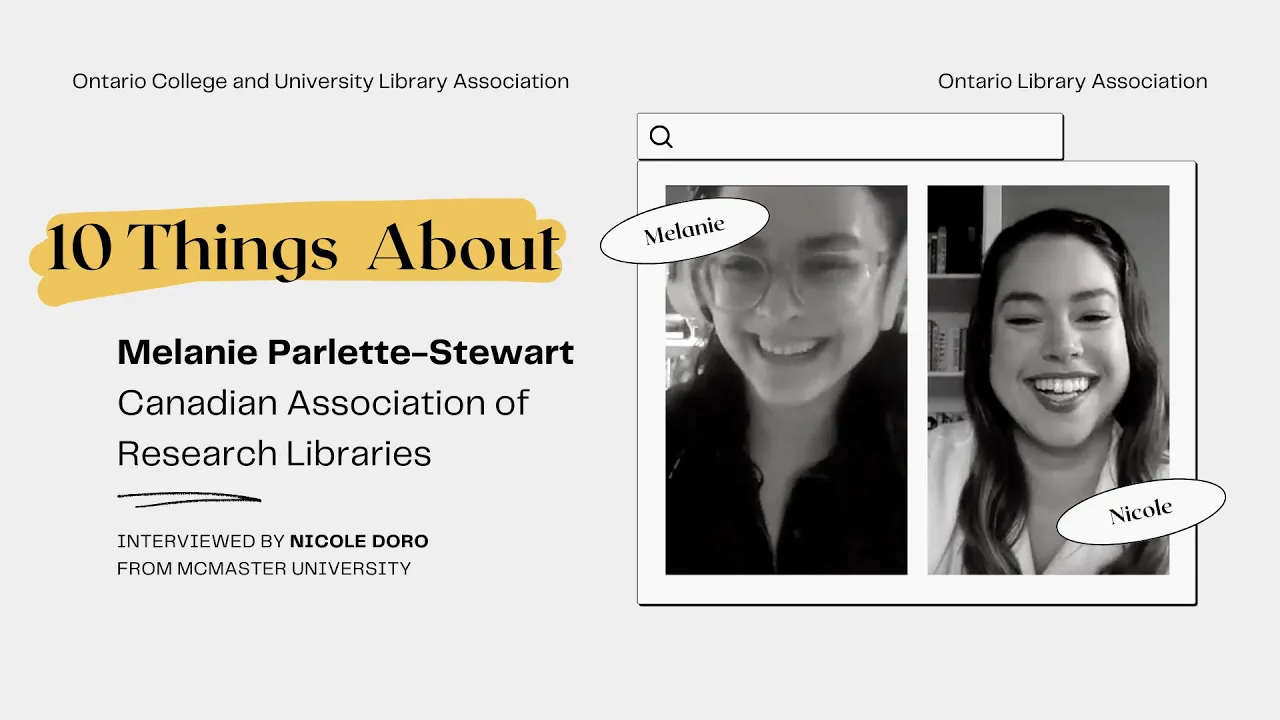Click the magnifying glass search icon
Image resolution: width=1280 pixels, height=720 pixels.
[x=661, y=137]
